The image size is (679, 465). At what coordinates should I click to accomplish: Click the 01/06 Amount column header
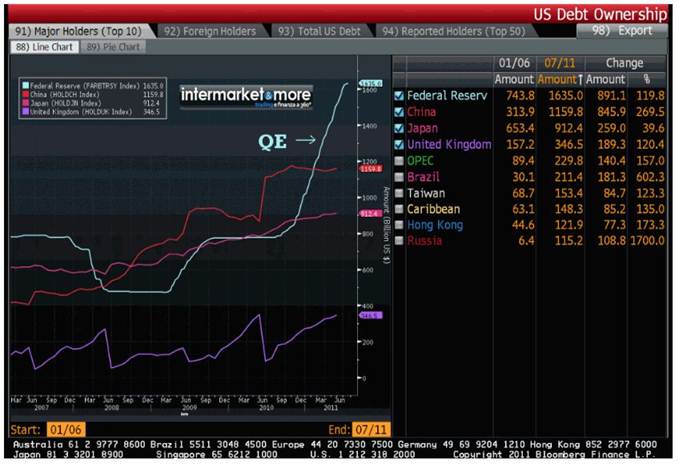514,80
